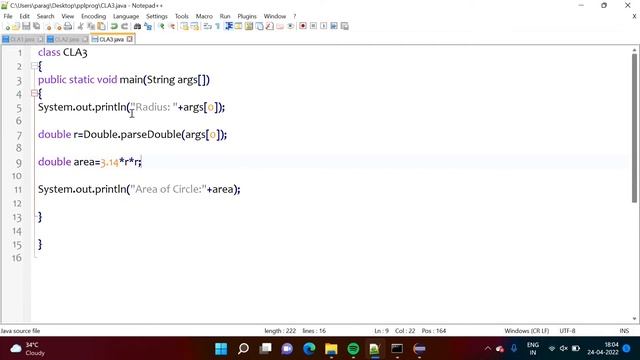Screen dimensions: 640x360
Task: Open the Language menu
Action: tap(126, 16)
